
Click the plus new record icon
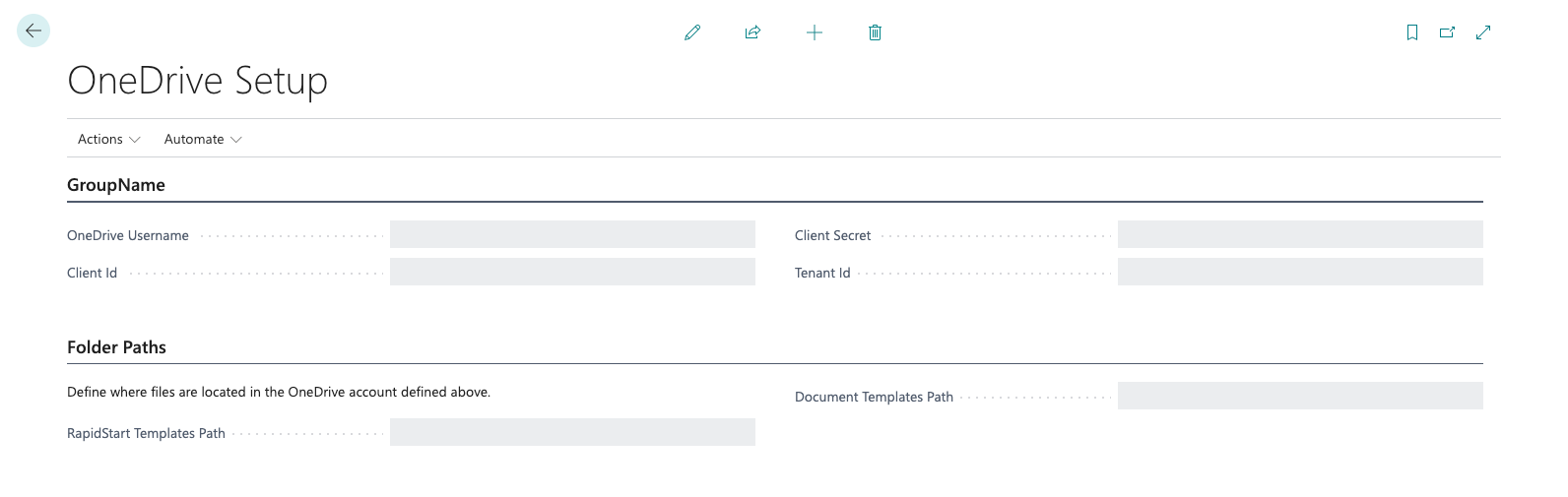point(815,32)
